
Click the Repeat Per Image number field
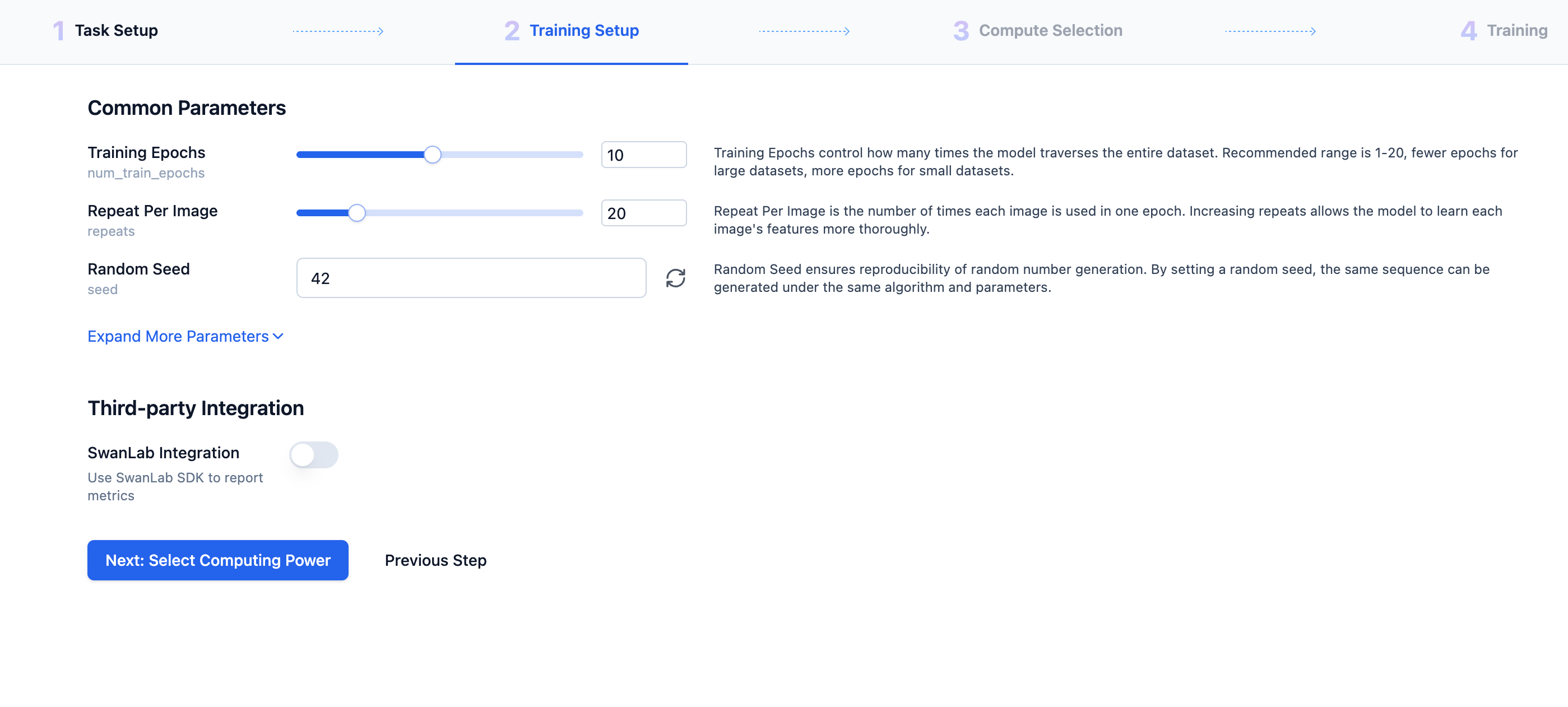[x=643, y=213]
